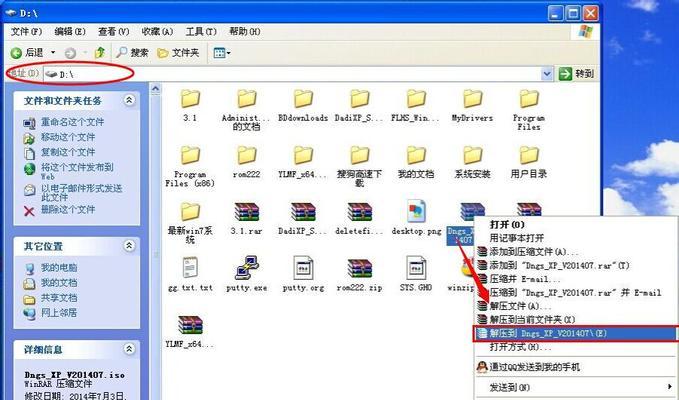Choose 解压文件(A)... in context menu

[576, 306]
